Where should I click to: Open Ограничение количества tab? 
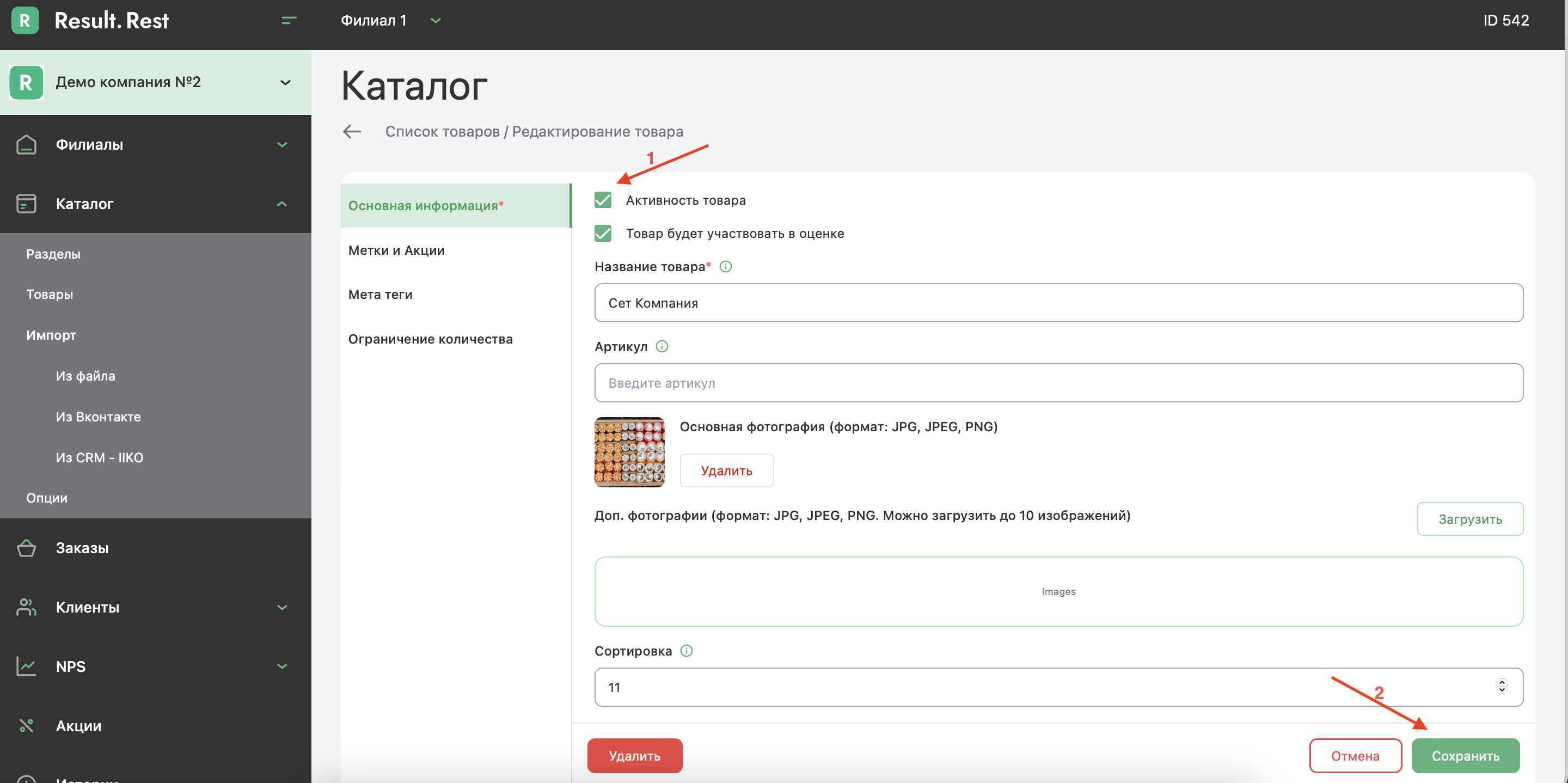click(430, 339)
